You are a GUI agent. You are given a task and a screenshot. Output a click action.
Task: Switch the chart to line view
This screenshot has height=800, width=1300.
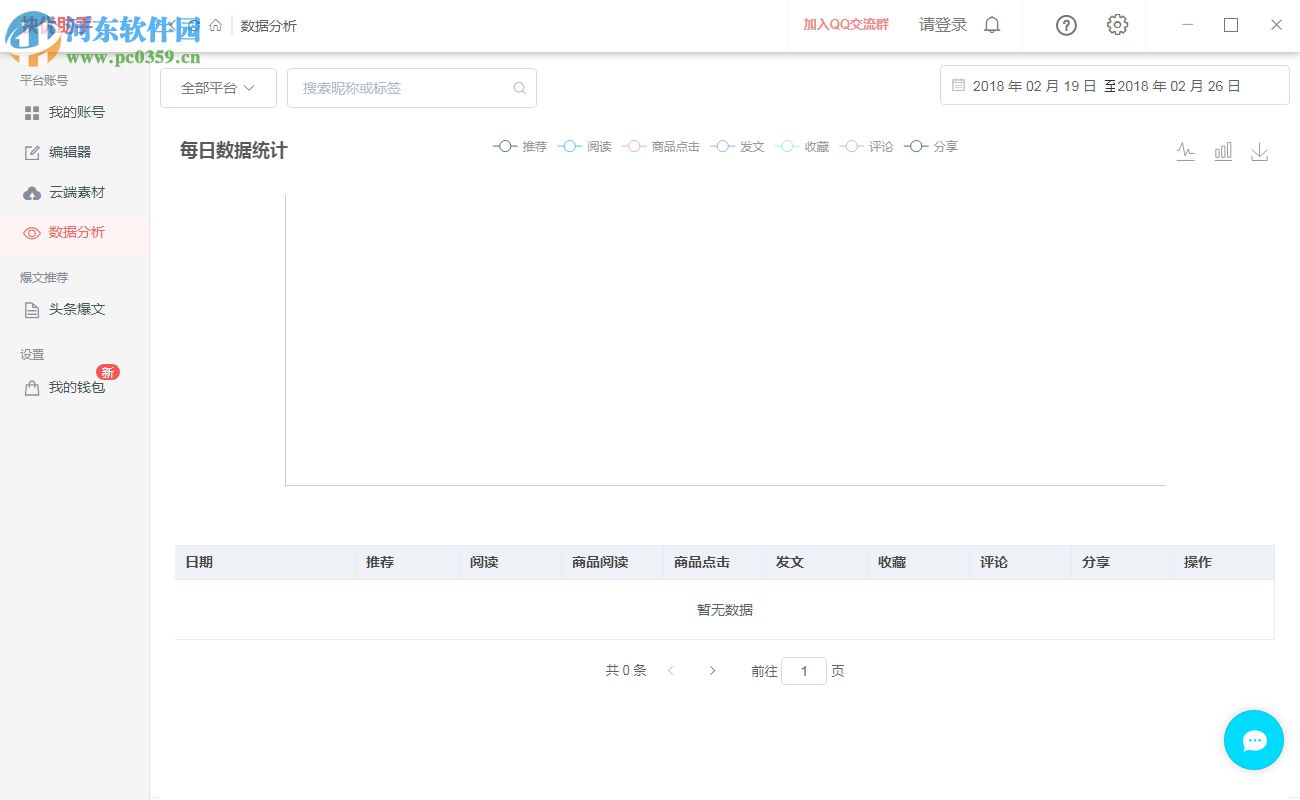(1185, 151)
